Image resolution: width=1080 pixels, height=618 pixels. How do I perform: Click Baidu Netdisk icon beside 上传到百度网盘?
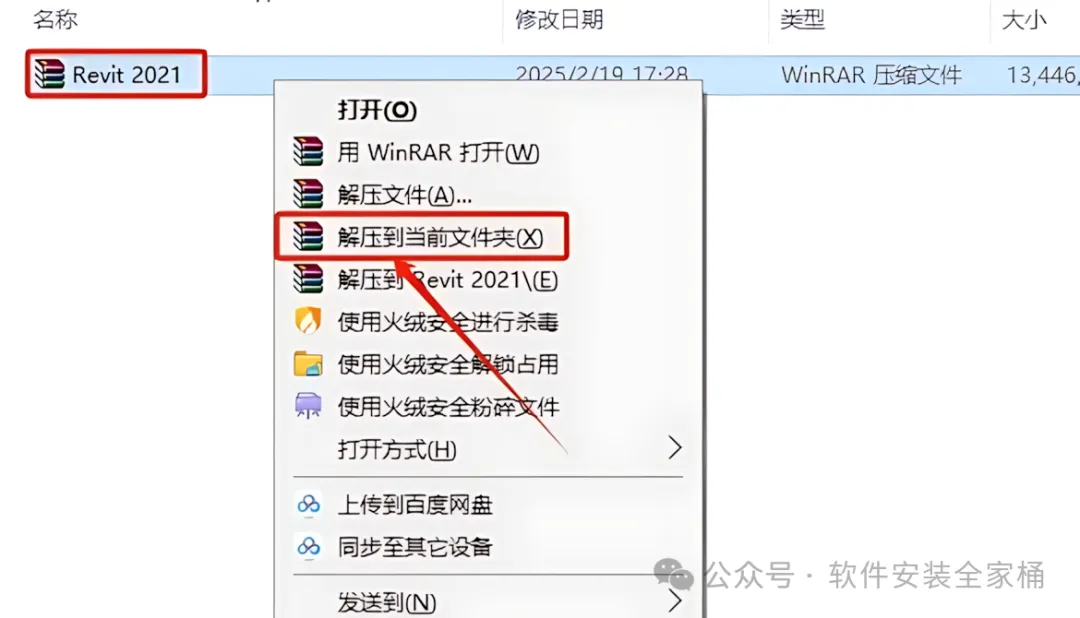click(309, 504)
